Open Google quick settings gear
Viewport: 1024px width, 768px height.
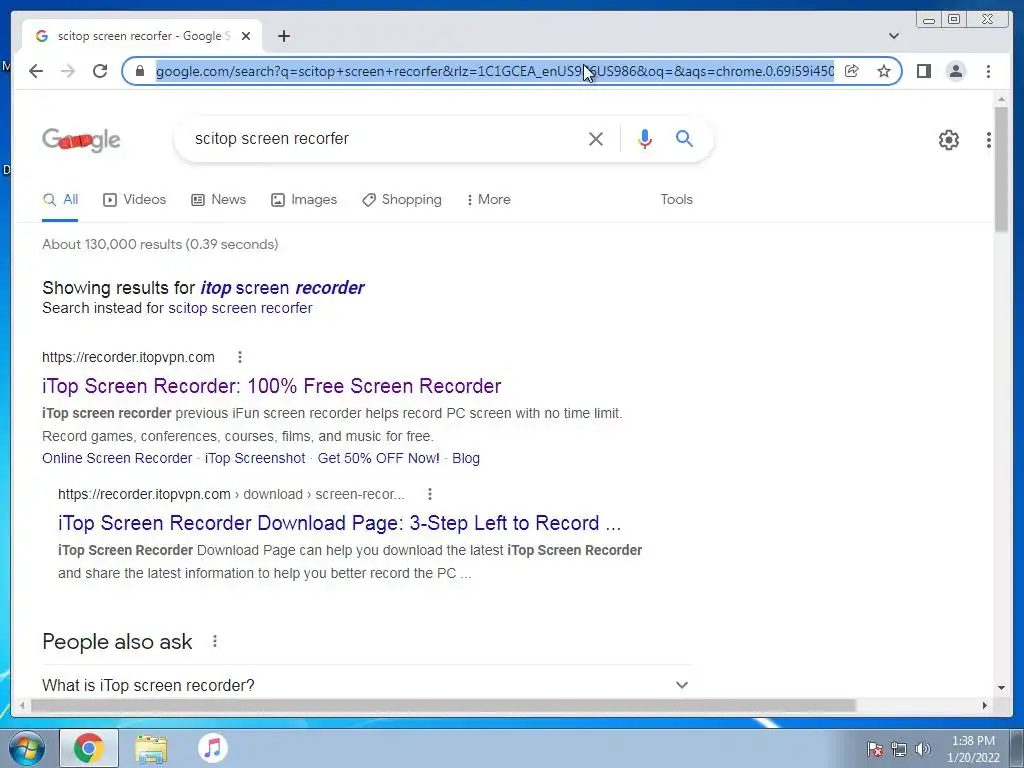tap(949, 139)
